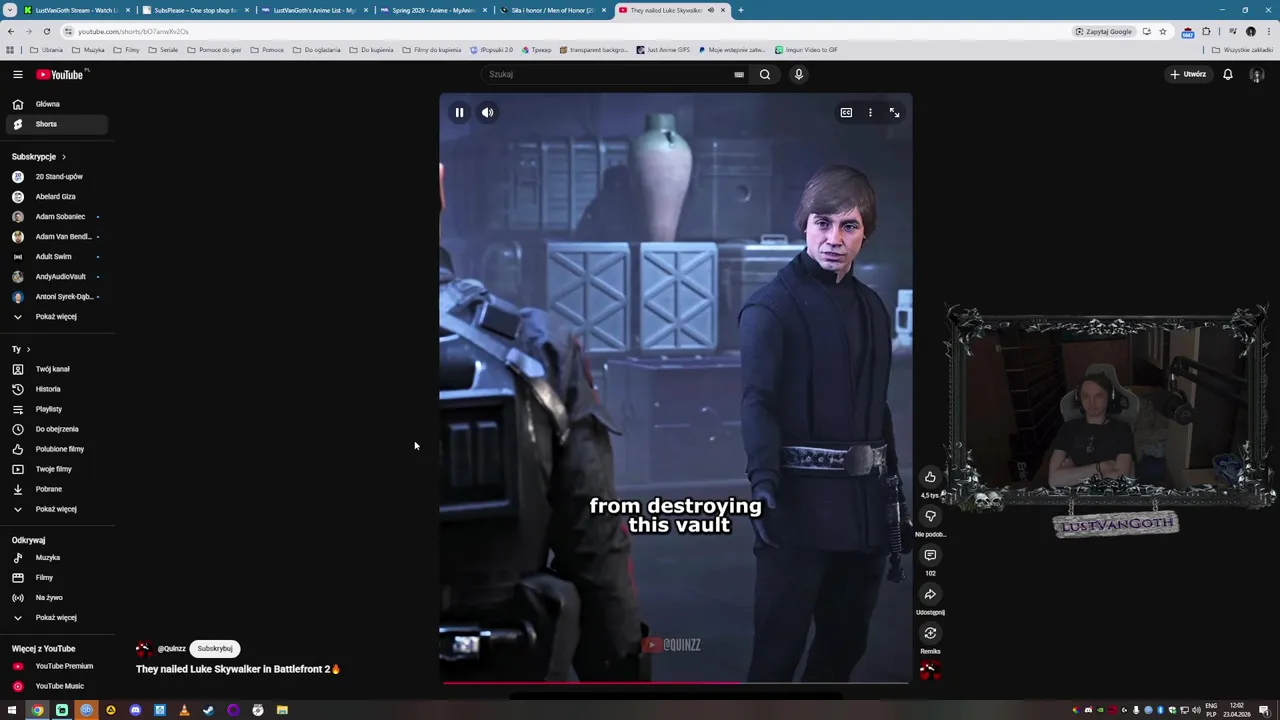Screen dimensions: 1280x720
Task: Click the magnifier search button
Action: tap(765, 74)
